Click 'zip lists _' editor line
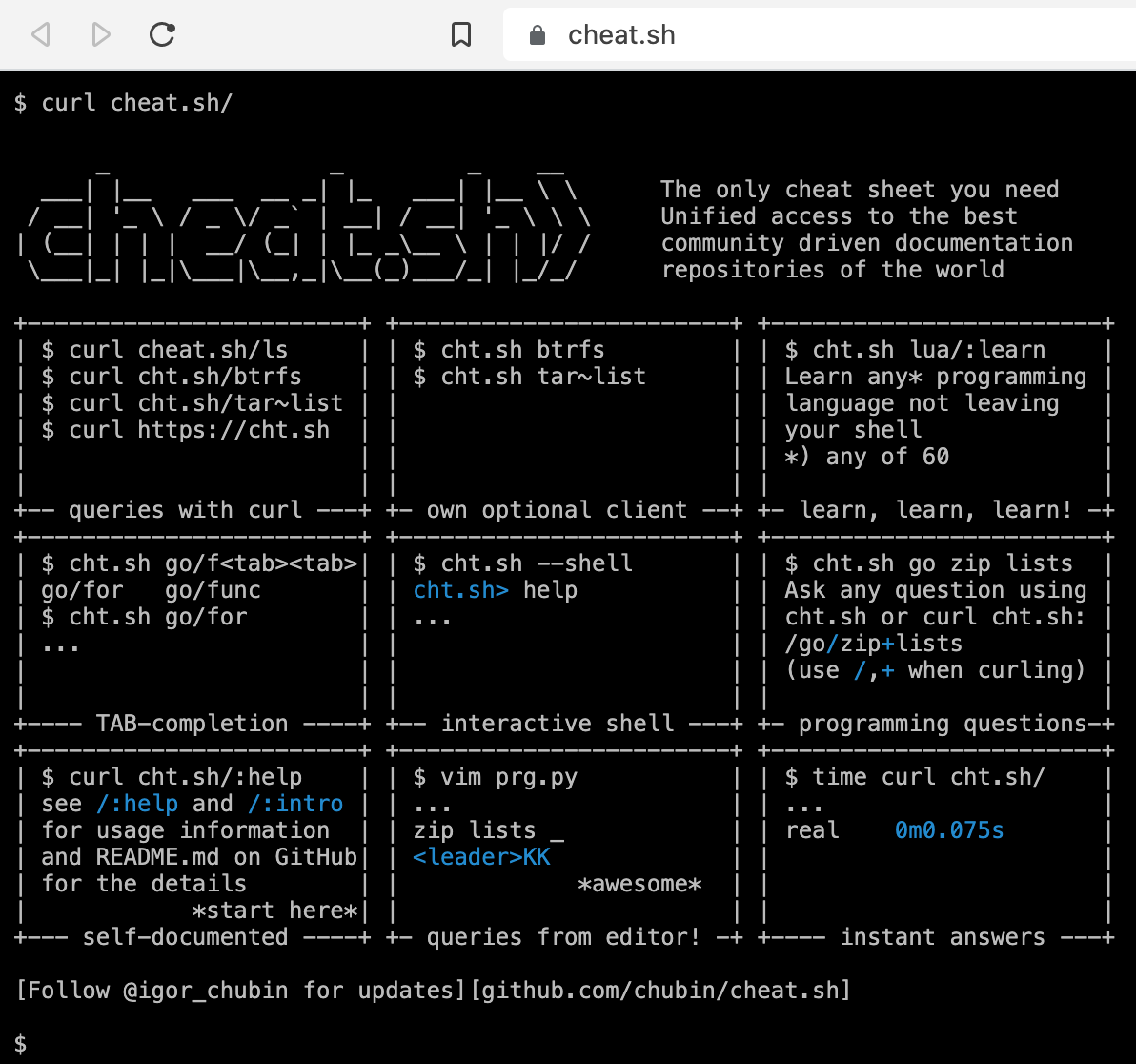This screenshot has width=1136, height=1064. [488, 829]
